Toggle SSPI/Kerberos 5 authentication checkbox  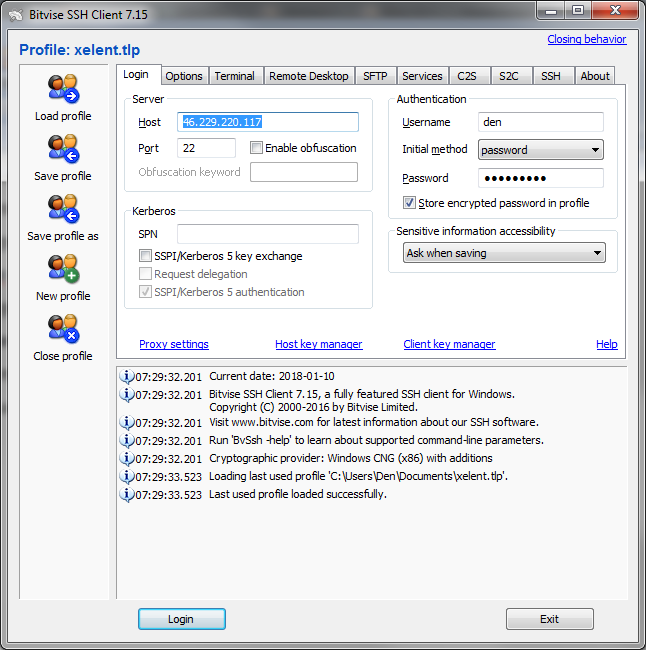(145, 292)
